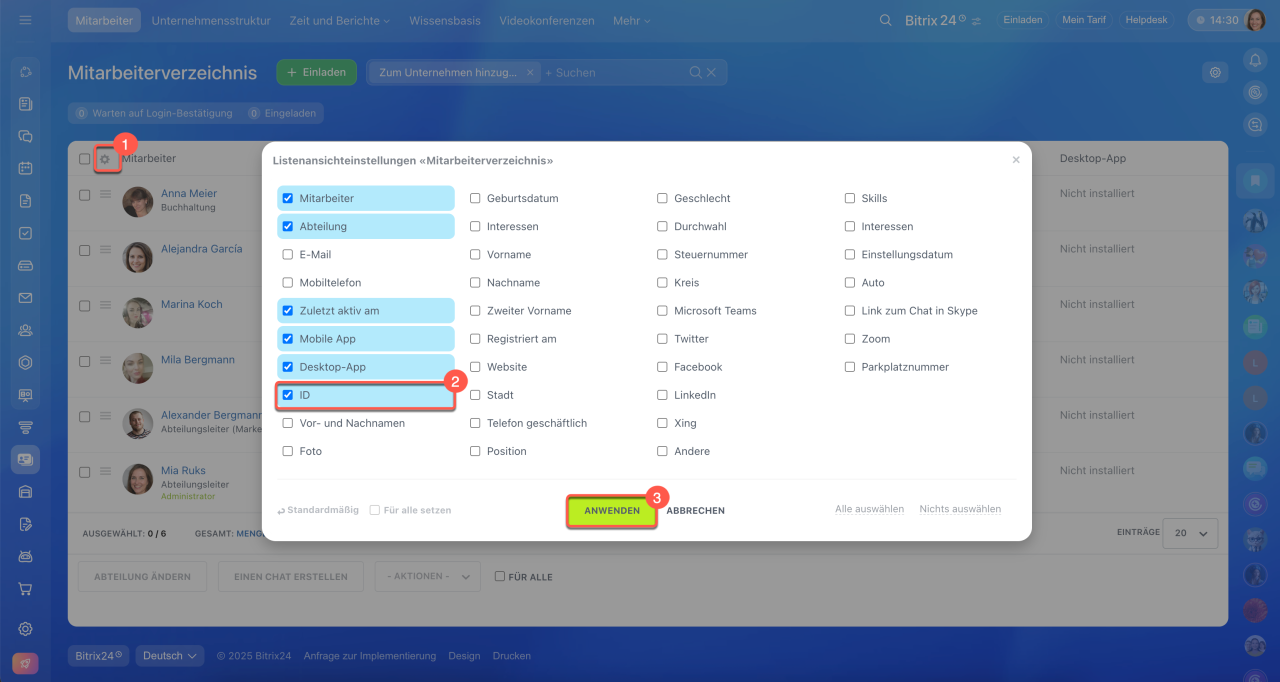Select the row checkbox for Alejandra García

(x=85, y=249)
